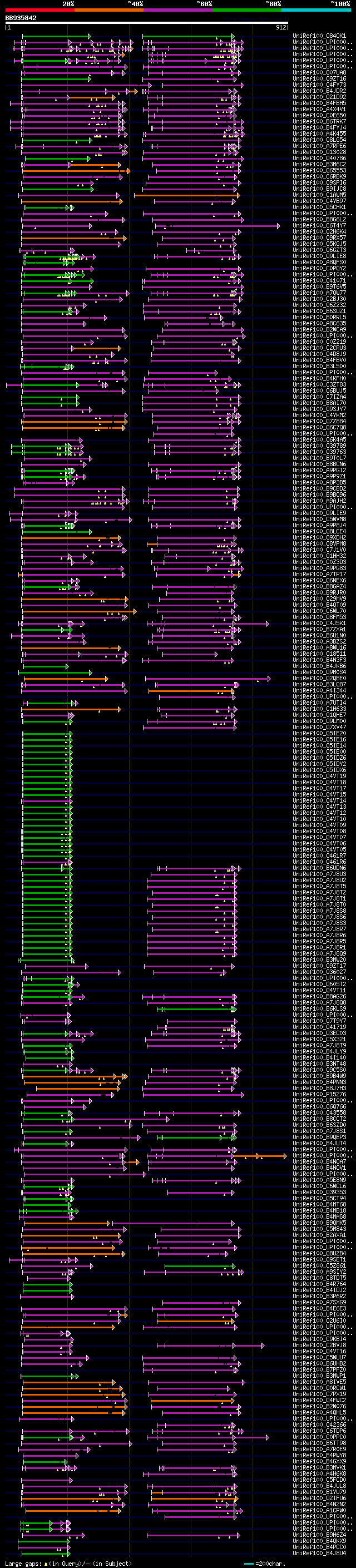Viewport: 356px width, 1568px height.
Task: Click the 'Large gaps' legend text at bottom
Action: 23,1563
